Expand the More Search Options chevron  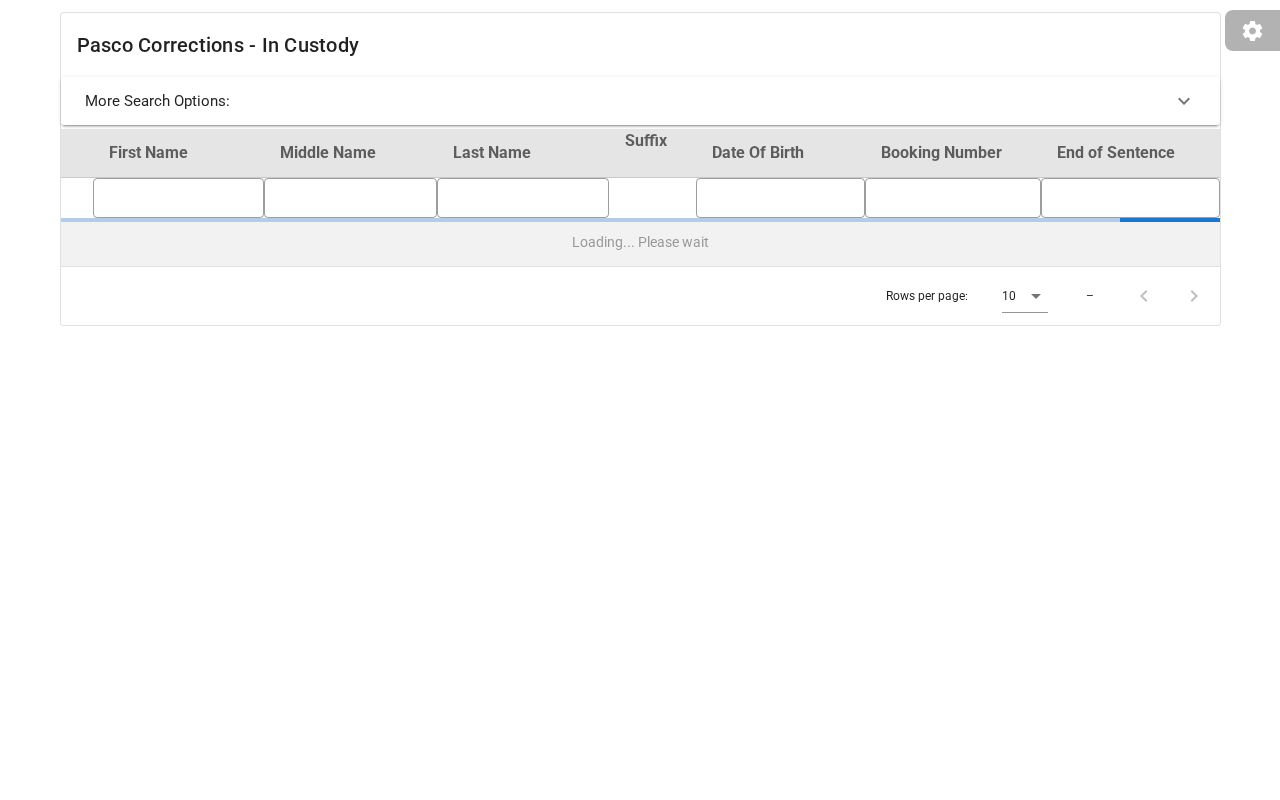1184,101
